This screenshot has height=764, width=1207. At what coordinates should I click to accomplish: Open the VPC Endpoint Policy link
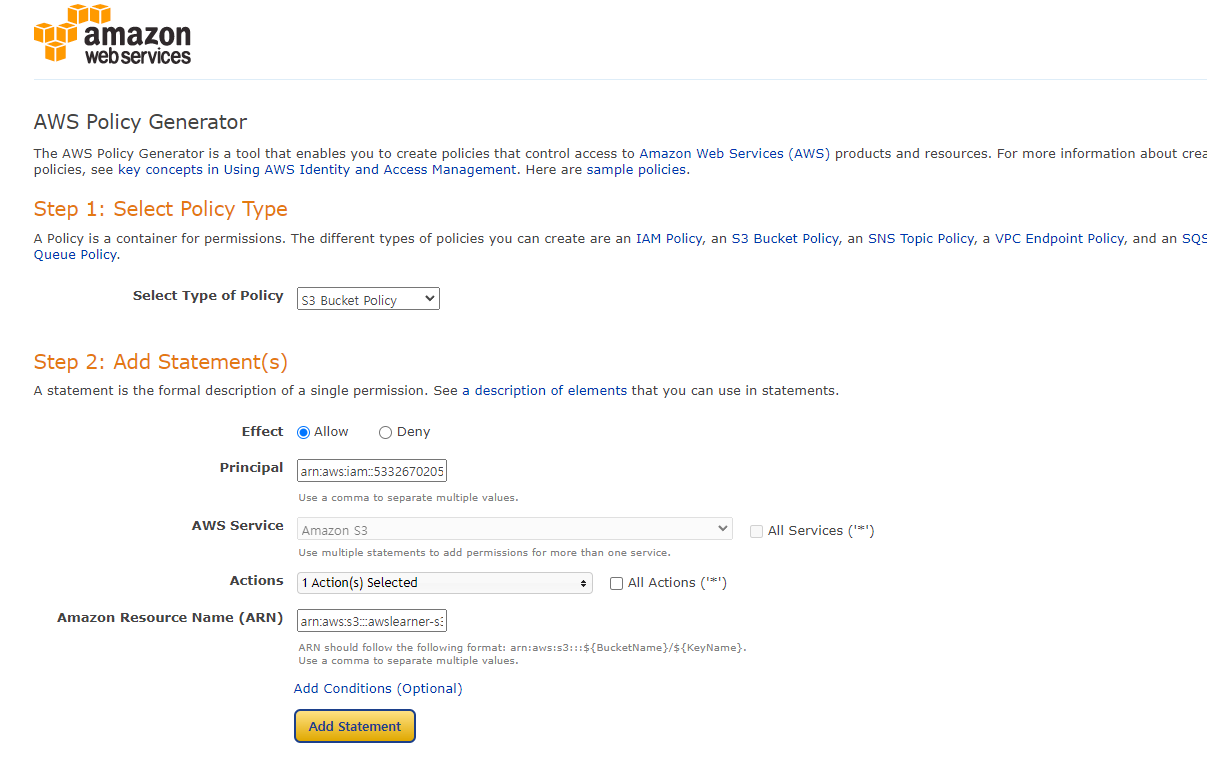pyautogui.click(x=1060, y=239)
